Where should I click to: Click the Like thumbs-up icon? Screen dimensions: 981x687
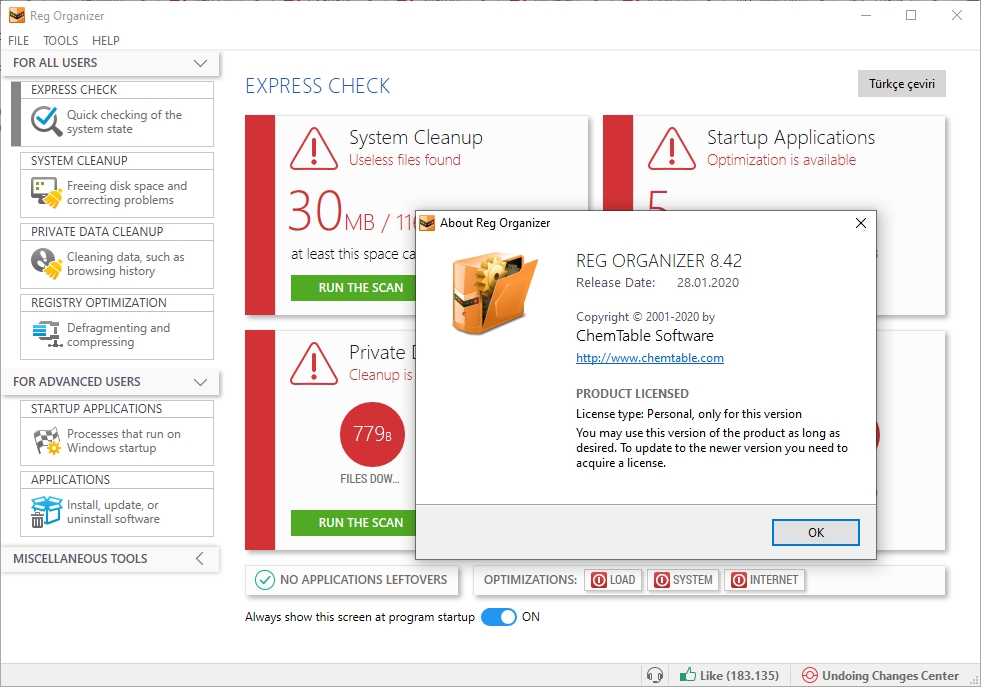[x=688, y=674]
